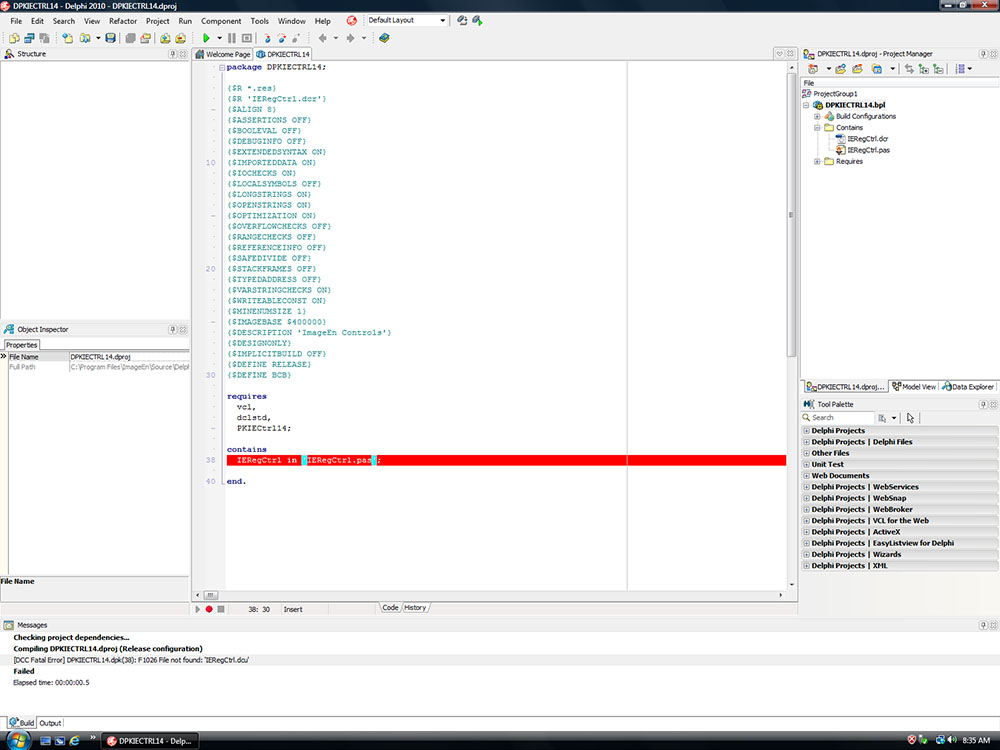1000x750 pixels.
Task: Click the Program Reset stop icon
Action: coord(247,38)
